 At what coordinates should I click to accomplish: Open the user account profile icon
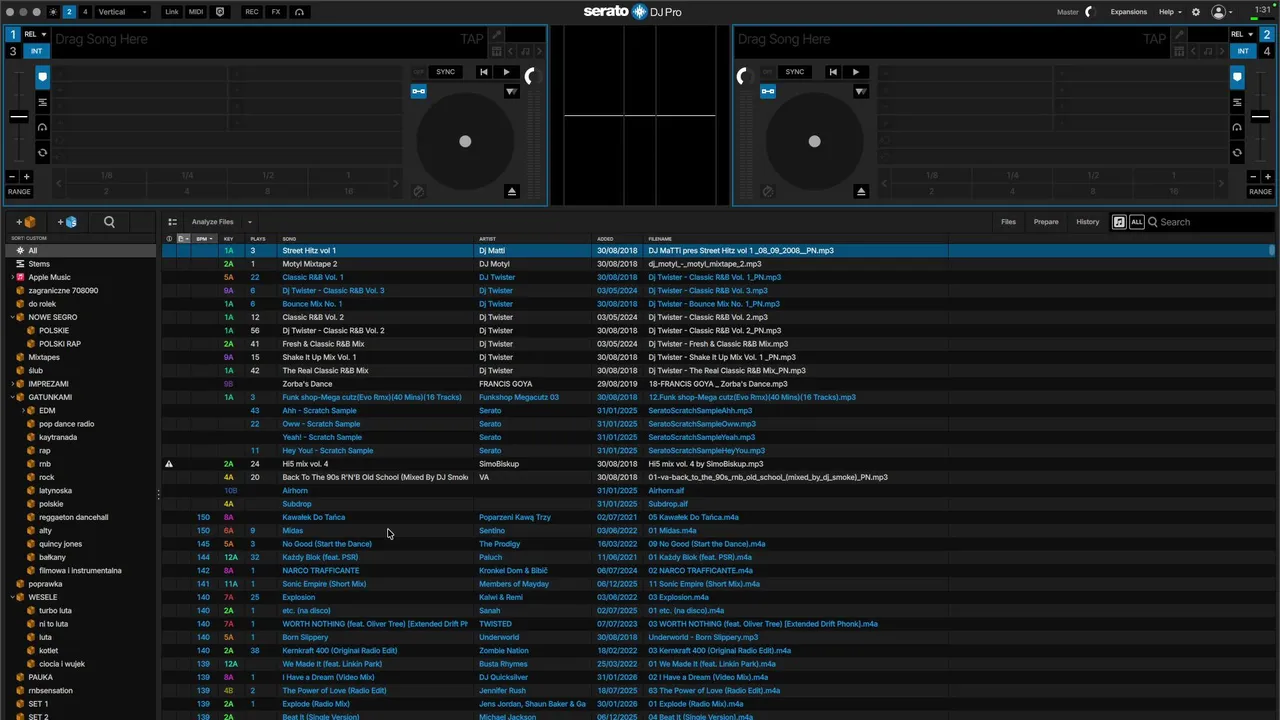[1218, 12]
